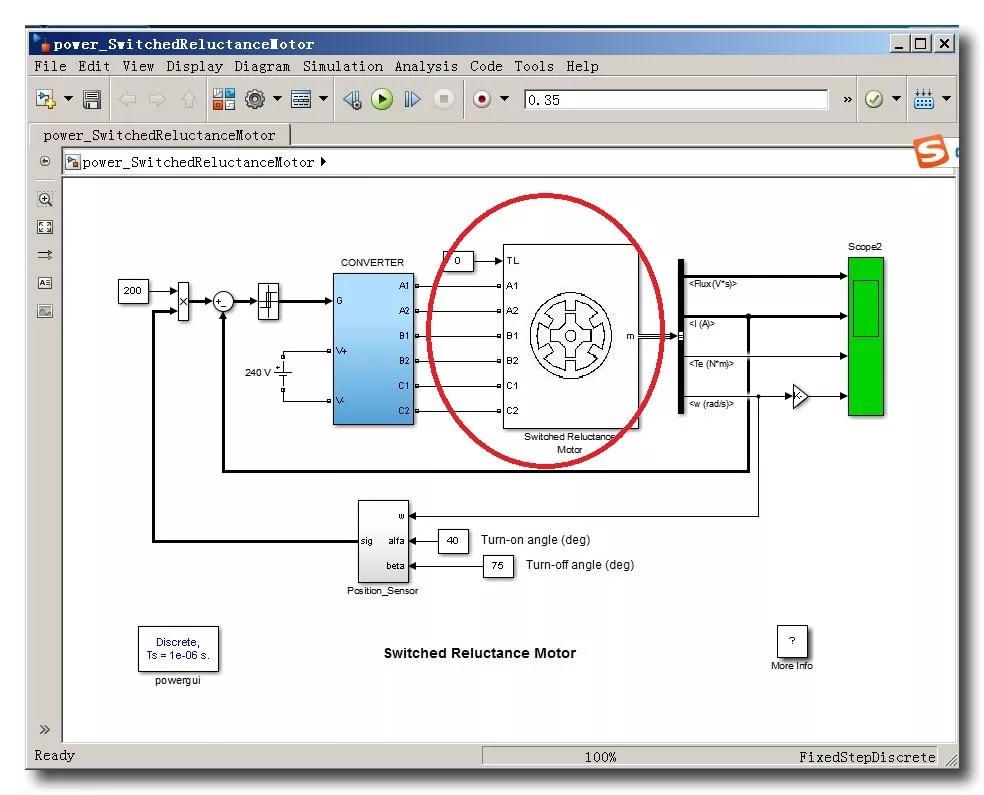Expand the model path breadcrumb arrow
Viewport: 984px width, 795px height.
pyautogui.click(x=323, y=162)
